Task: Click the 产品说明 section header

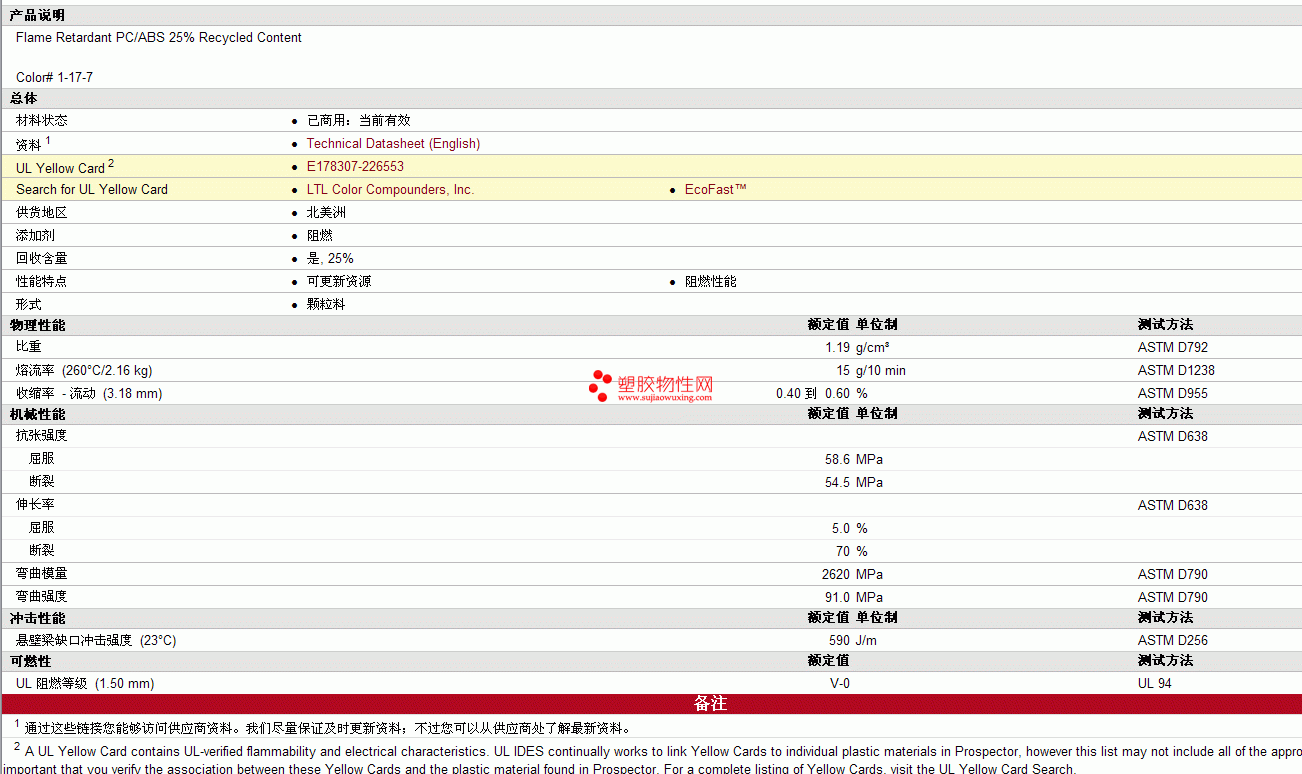Action: pyautogui.click(x=37, y=15)
